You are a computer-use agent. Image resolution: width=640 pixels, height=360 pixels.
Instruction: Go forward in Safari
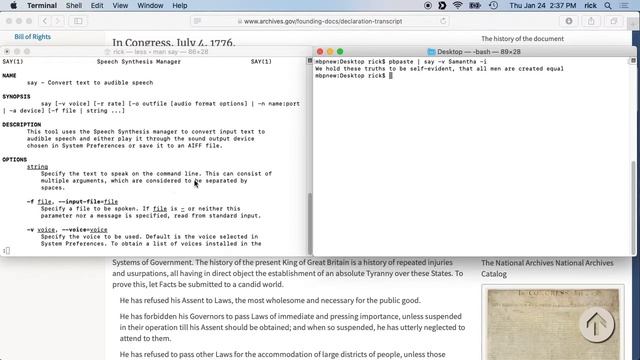(x=58, y=21)
